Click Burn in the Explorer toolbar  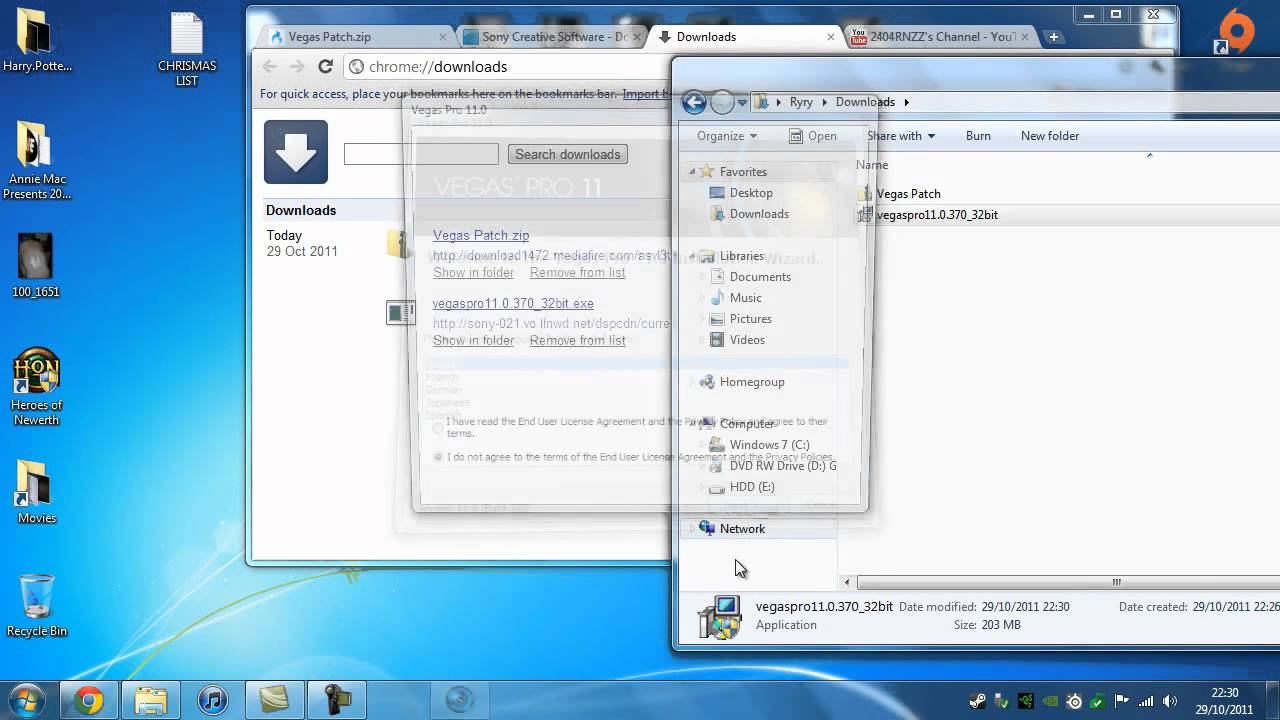[x=978, y=136]
